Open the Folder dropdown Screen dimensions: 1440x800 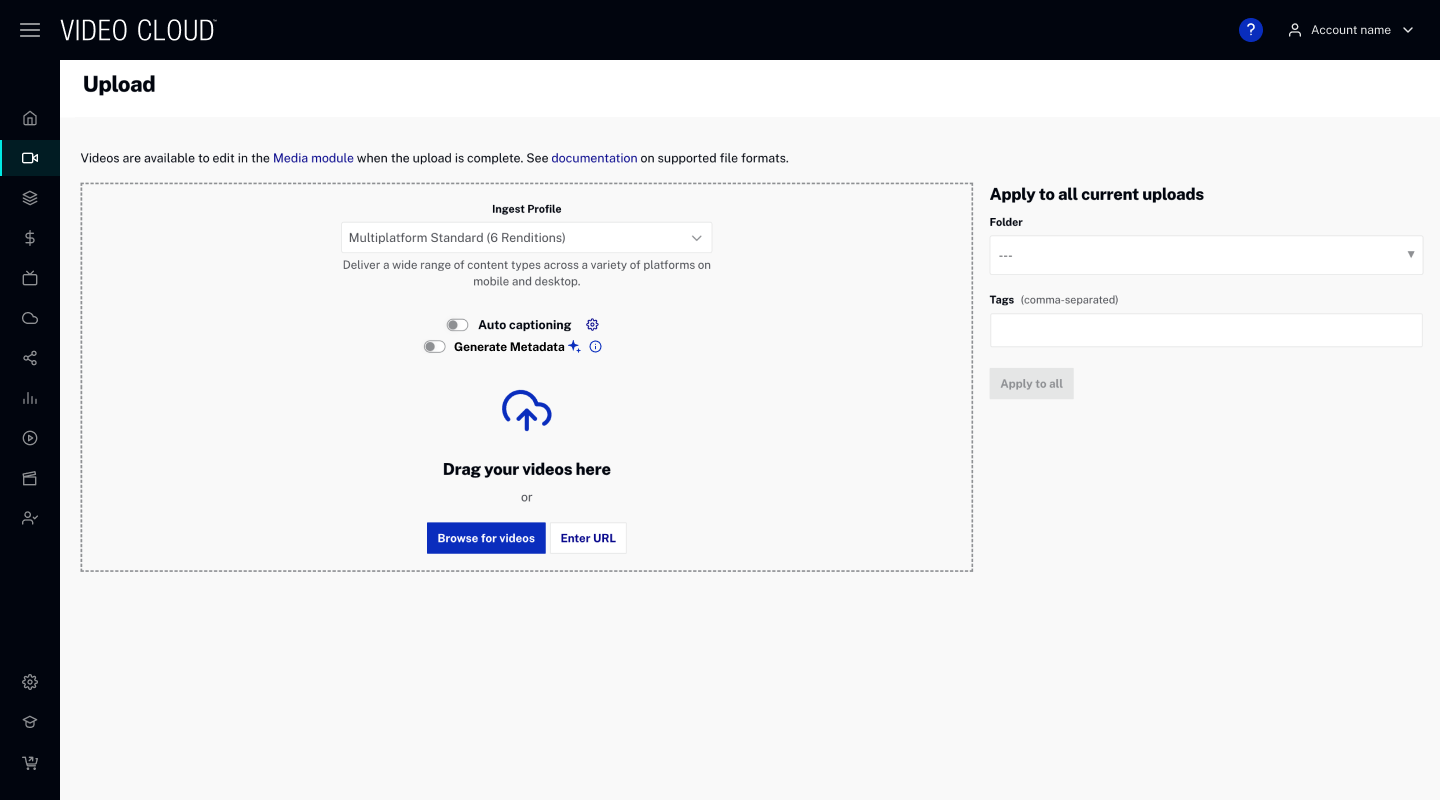(1206, 255)
